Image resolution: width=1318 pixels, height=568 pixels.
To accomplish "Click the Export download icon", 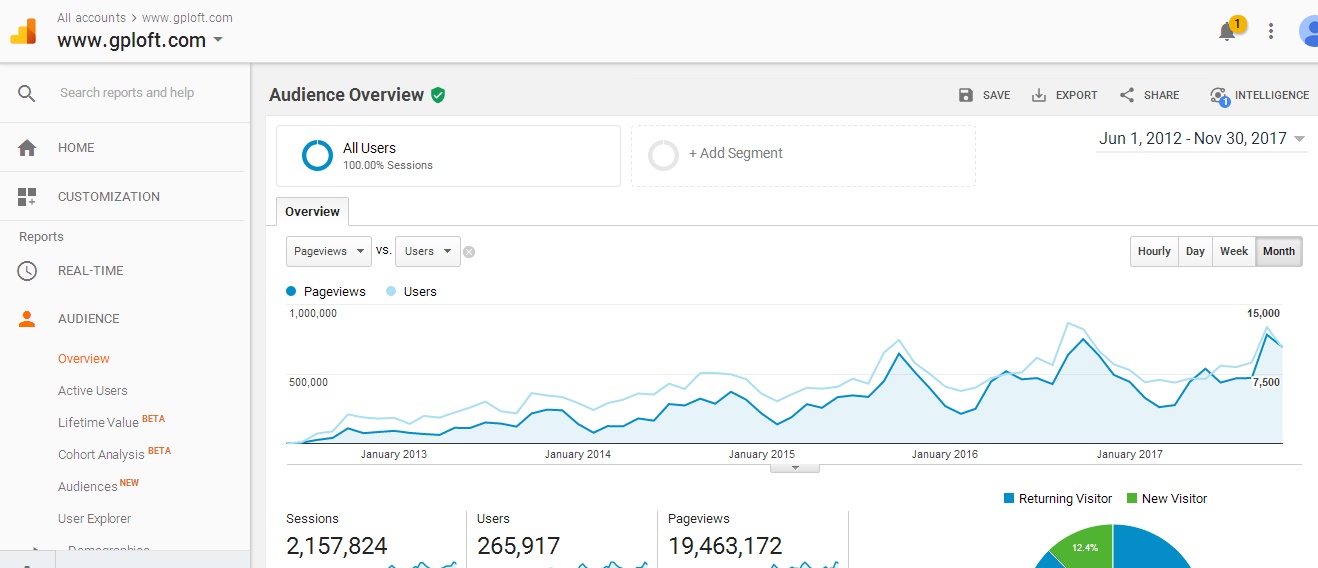I will (1039, 95).
